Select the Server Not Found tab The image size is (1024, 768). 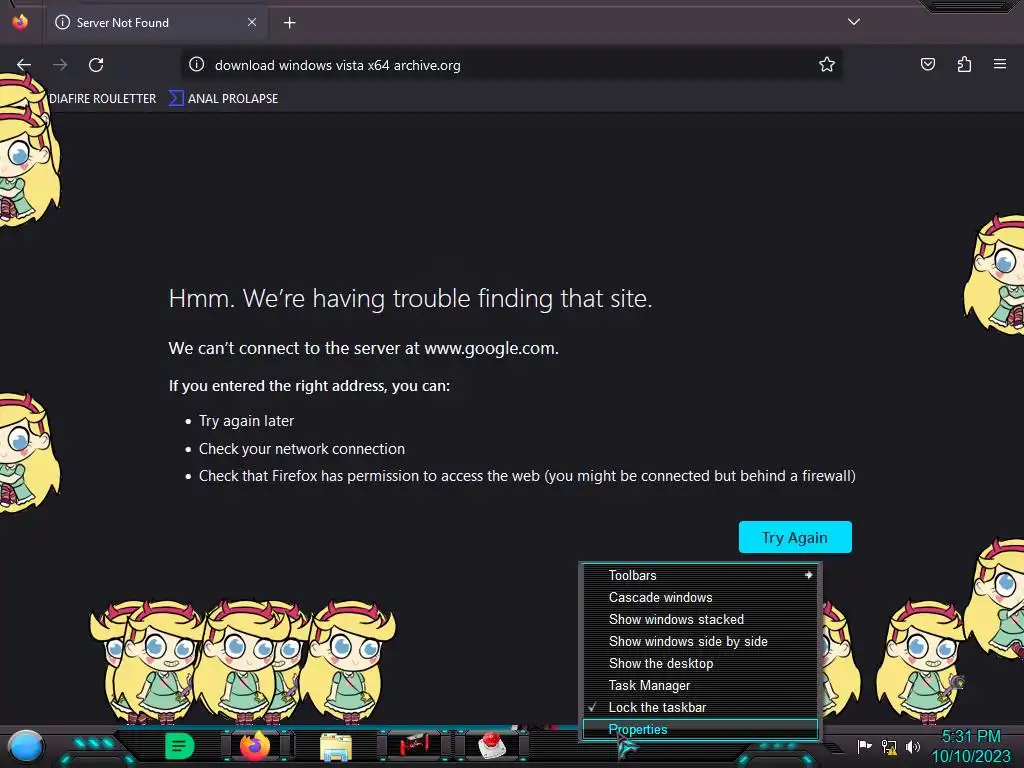(x=157, y=23)
